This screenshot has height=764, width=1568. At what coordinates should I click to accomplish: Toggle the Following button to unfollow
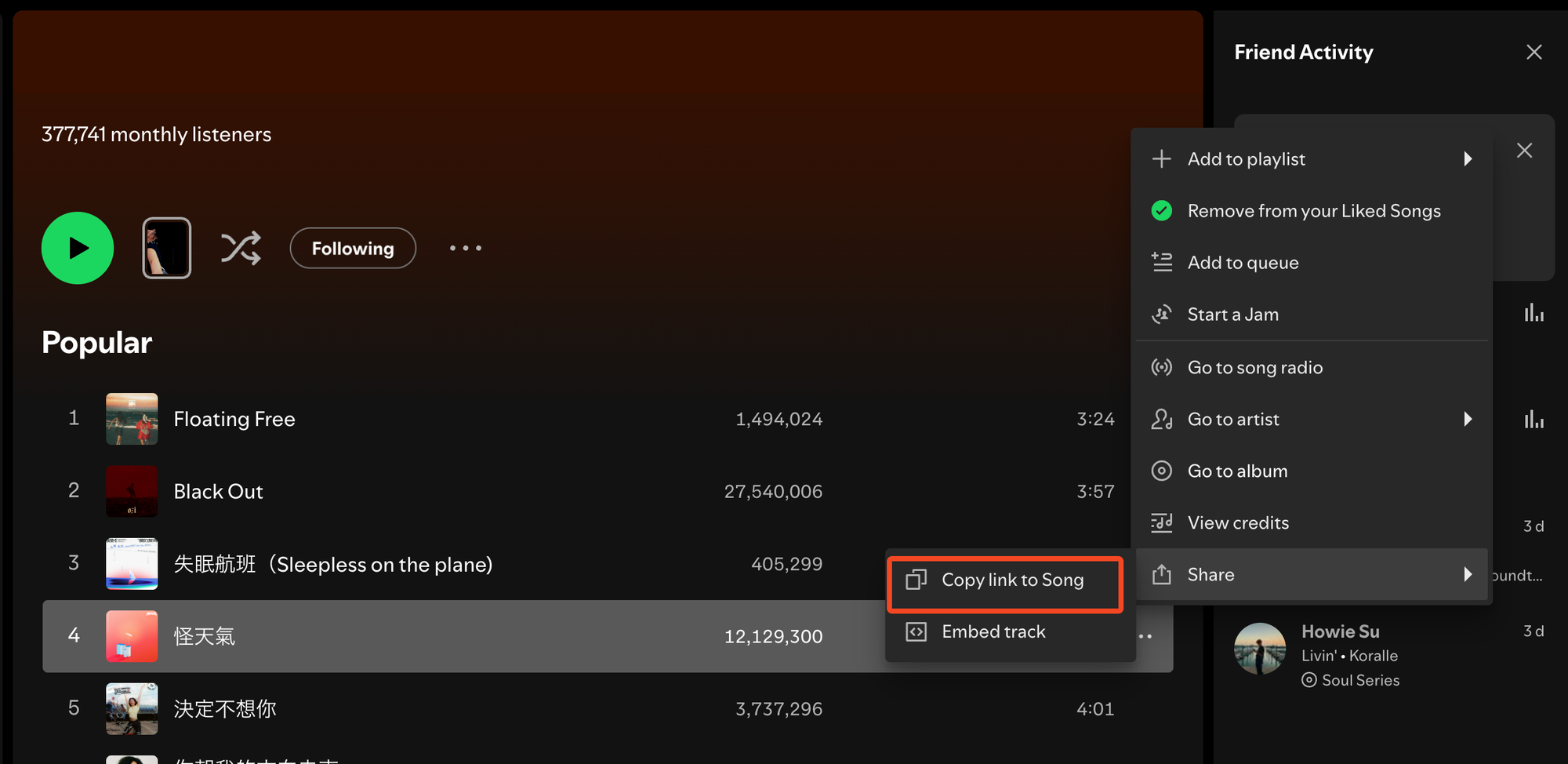coord(353,248)
